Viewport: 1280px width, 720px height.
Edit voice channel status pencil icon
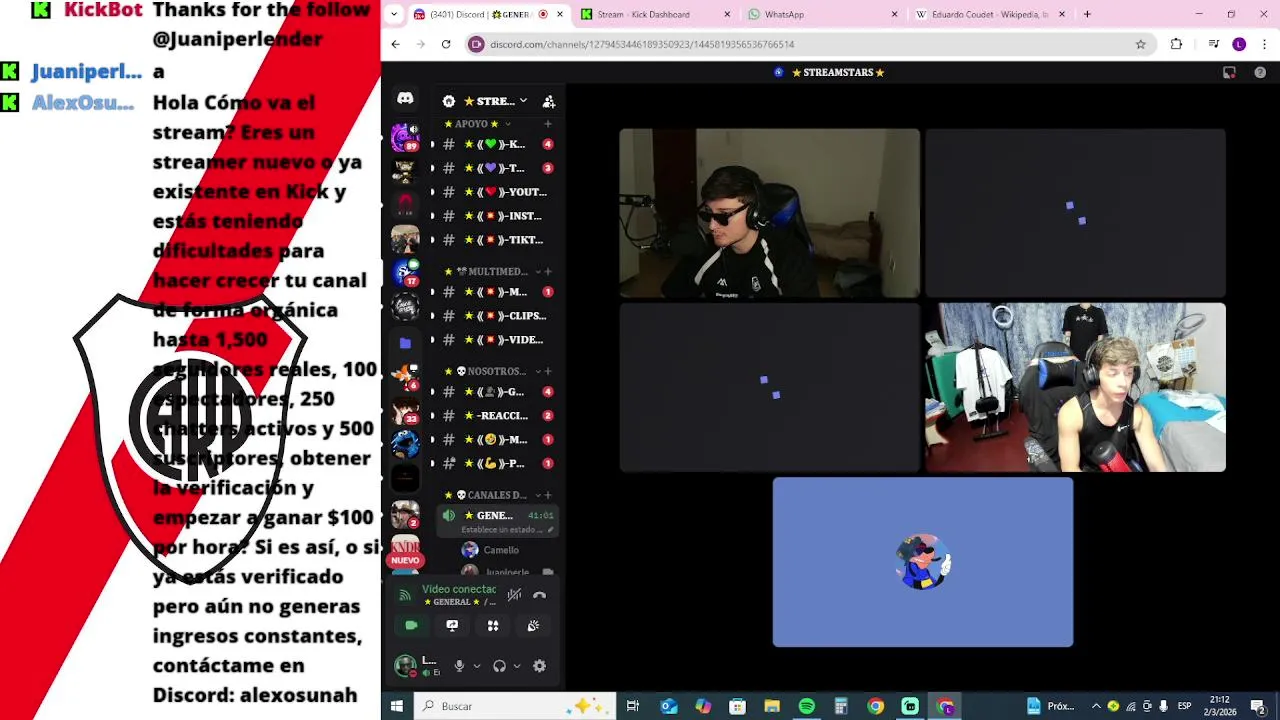(x=550, y=530)
